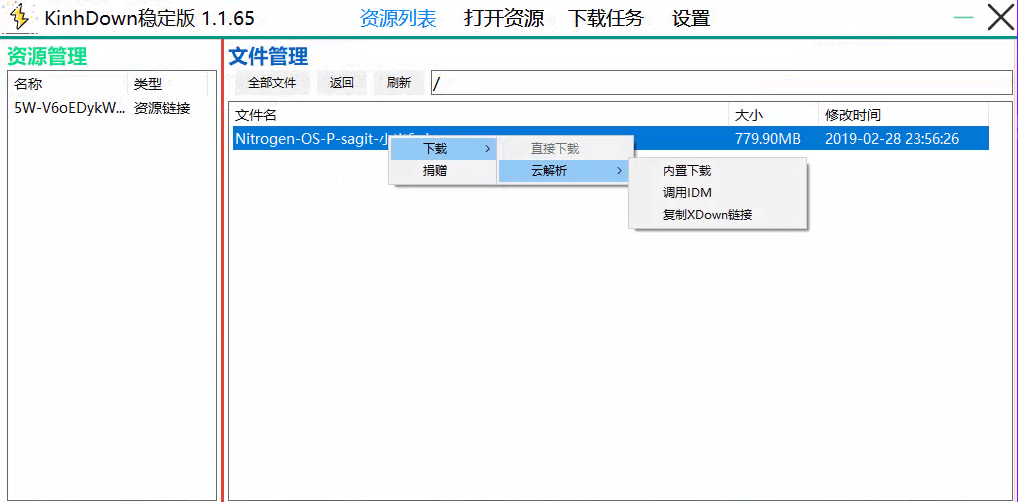
Task: Choose 捐赠 from the context menu
Action: 442,171
